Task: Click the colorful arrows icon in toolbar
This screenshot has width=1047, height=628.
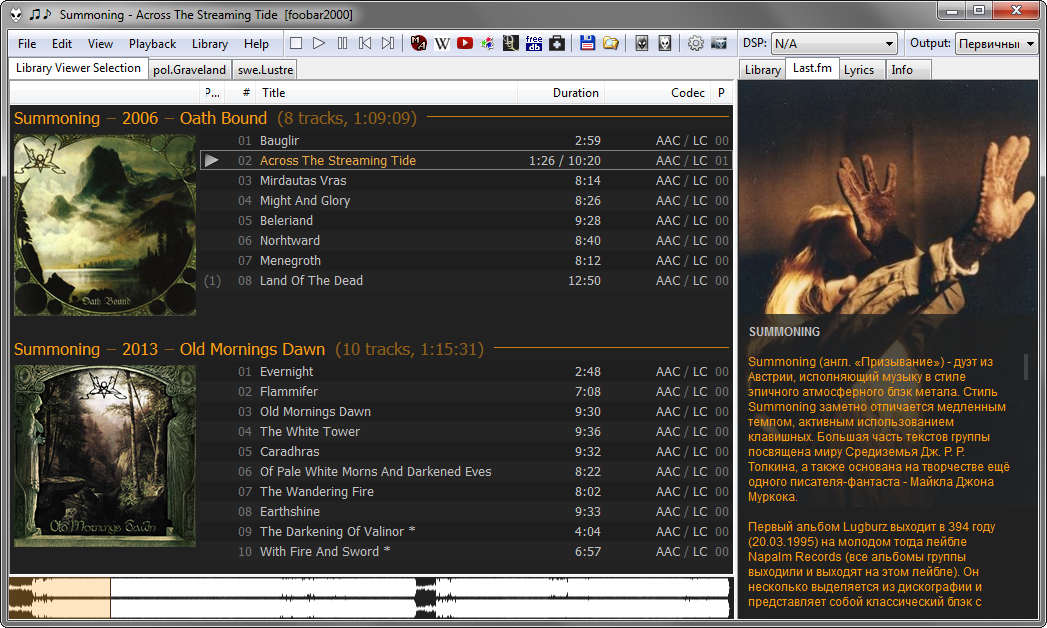Action: tap(487, 43)
